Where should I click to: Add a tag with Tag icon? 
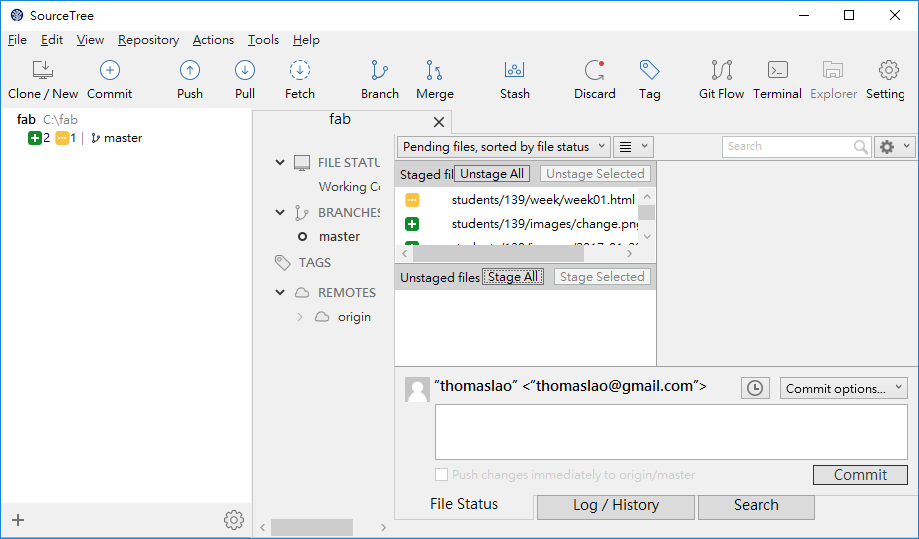[649, 70]
